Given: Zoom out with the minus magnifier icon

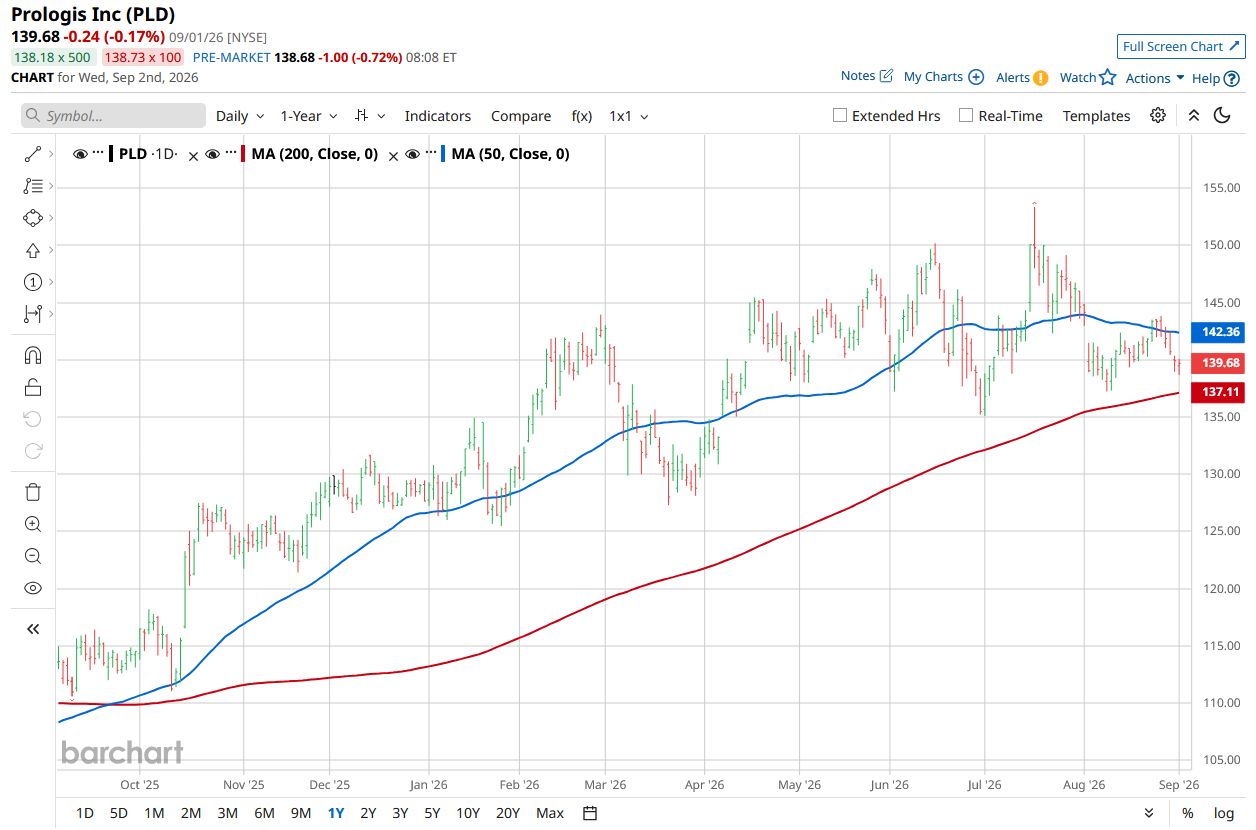Looking at the screenshot, I should 33,556.
